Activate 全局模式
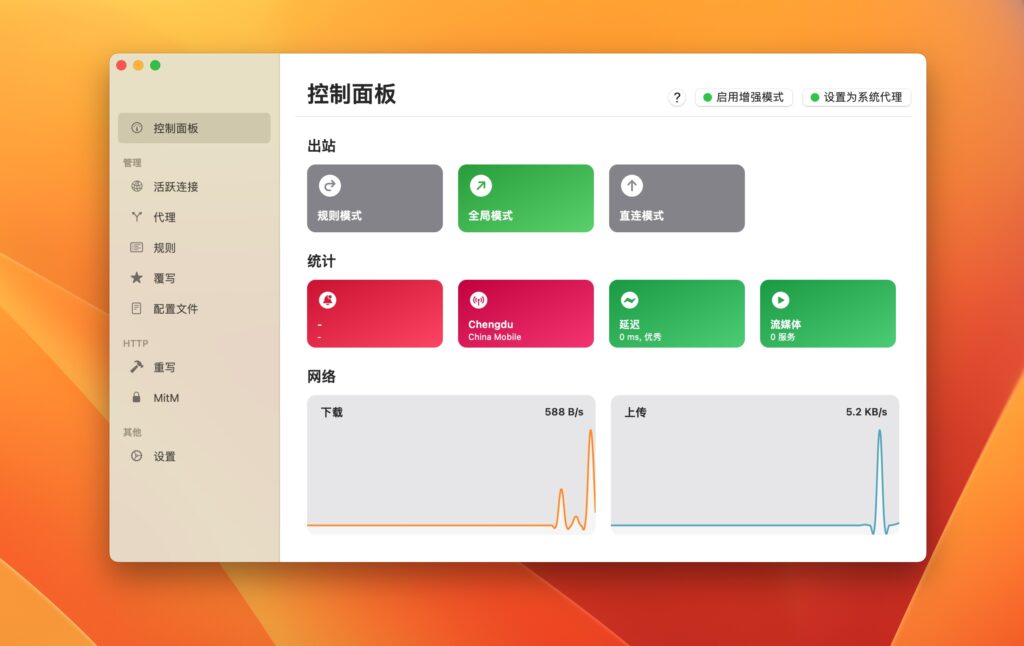The image size is (1024, 646). (x=525, y=198)
